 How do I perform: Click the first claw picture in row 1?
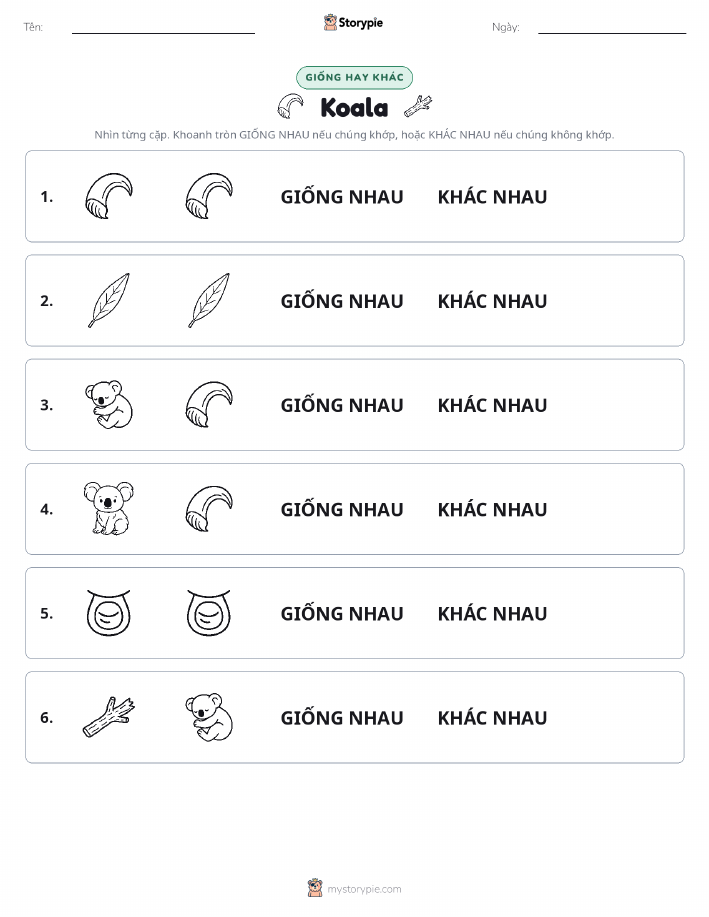pyautogui.click(x=109, y=196)
